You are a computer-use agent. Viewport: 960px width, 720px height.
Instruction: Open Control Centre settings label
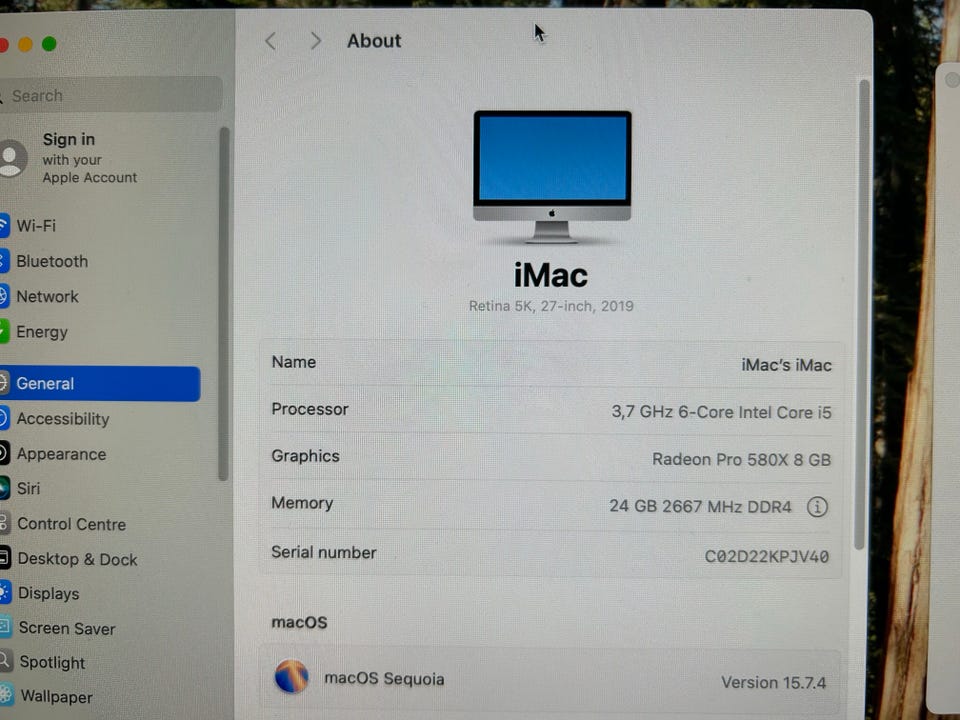[72, 524]
